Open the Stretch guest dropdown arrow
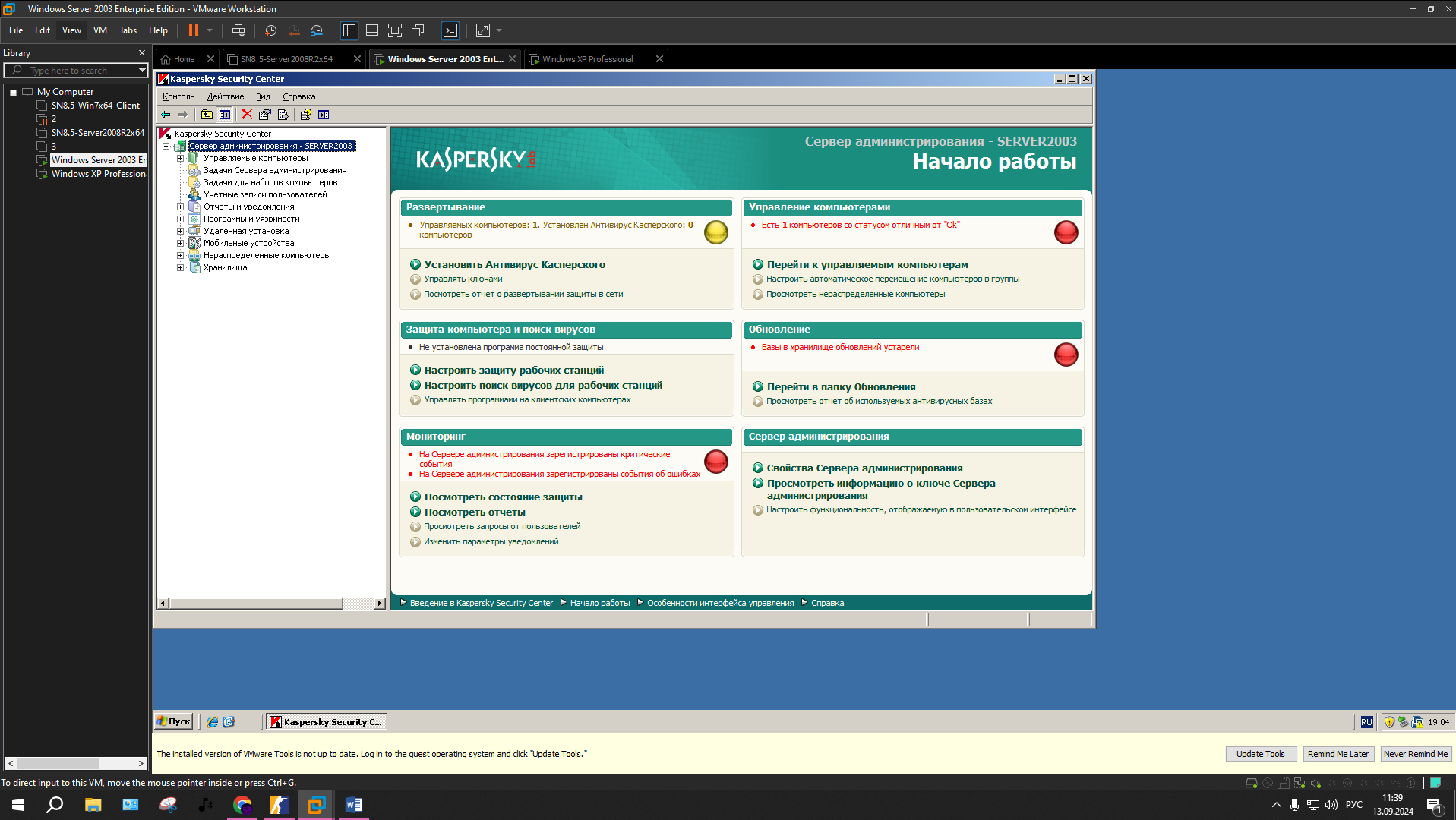Screen dimensions: 1456x820 click(499, 30)
